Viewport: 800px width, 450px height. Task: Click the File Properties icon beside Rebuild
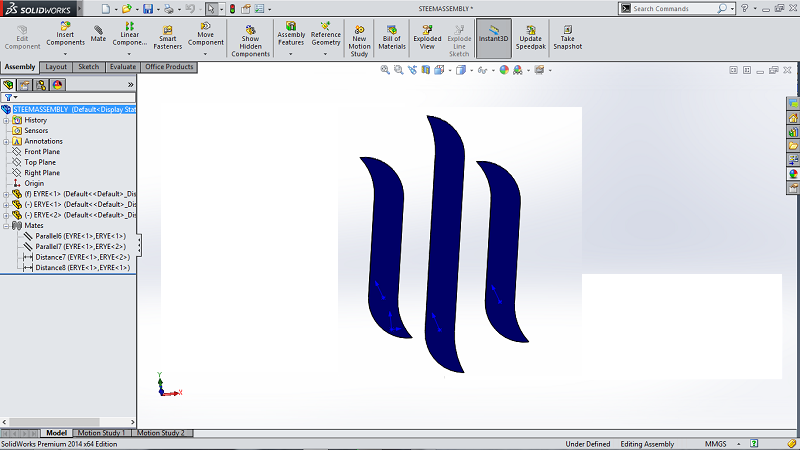[246, 9]
